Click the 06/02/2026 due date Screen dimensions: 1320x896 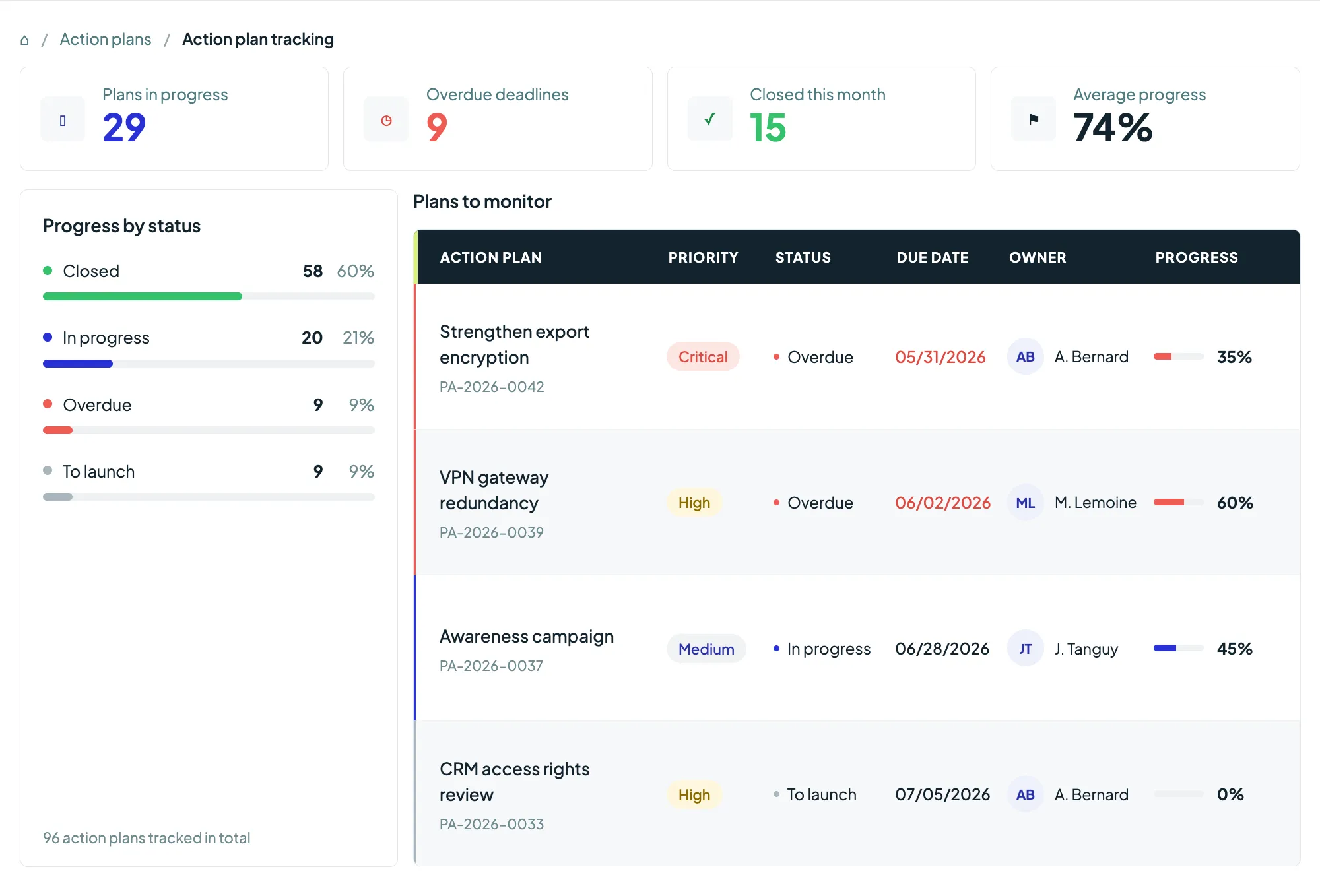click(942, 503)
